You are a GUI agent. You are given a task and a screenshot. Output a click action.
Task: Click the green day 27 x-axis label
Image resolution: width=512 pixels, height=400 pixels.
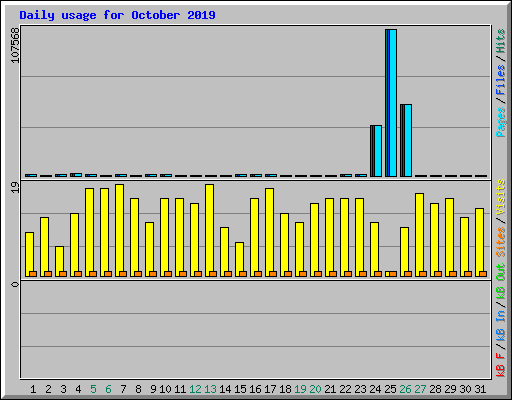point(420,389)
